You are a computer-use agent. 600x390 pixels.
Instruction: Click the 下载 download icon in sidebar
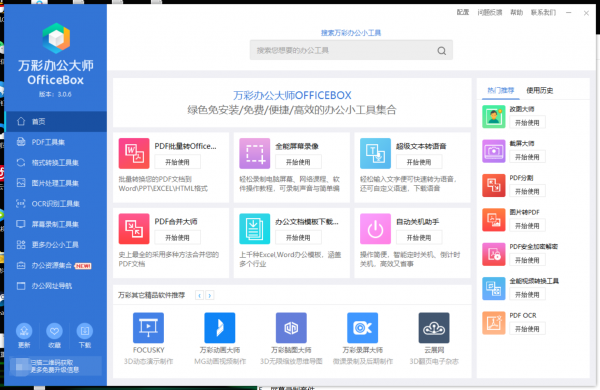coord(85,331)
